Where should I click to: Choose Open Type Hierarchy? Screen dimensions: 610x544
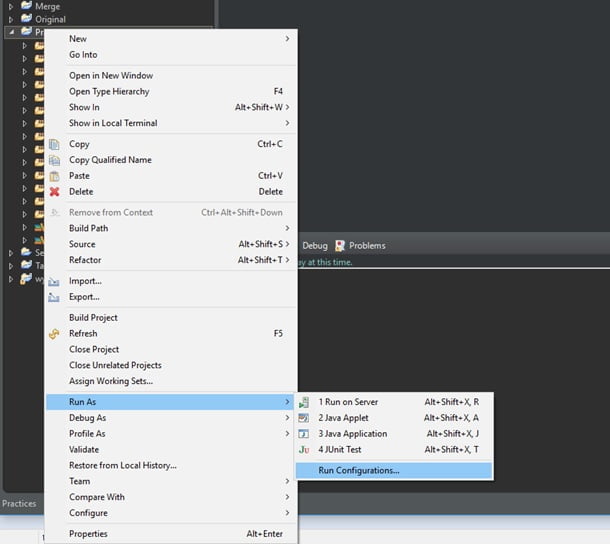171,91
